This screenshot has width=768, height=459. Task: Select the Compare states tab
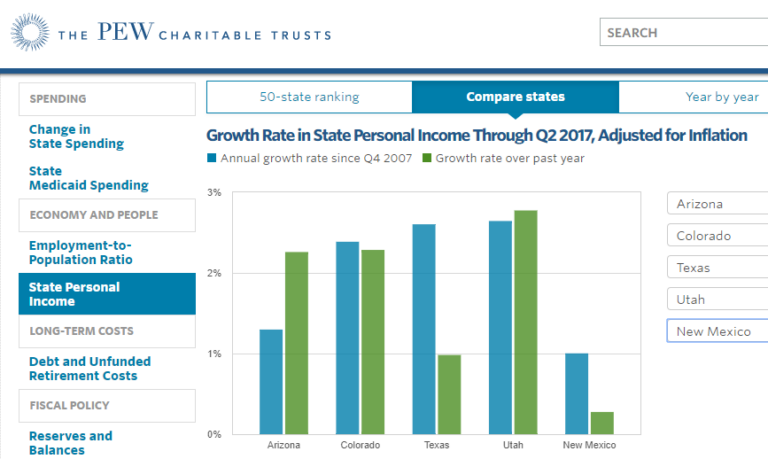[515, 97]
